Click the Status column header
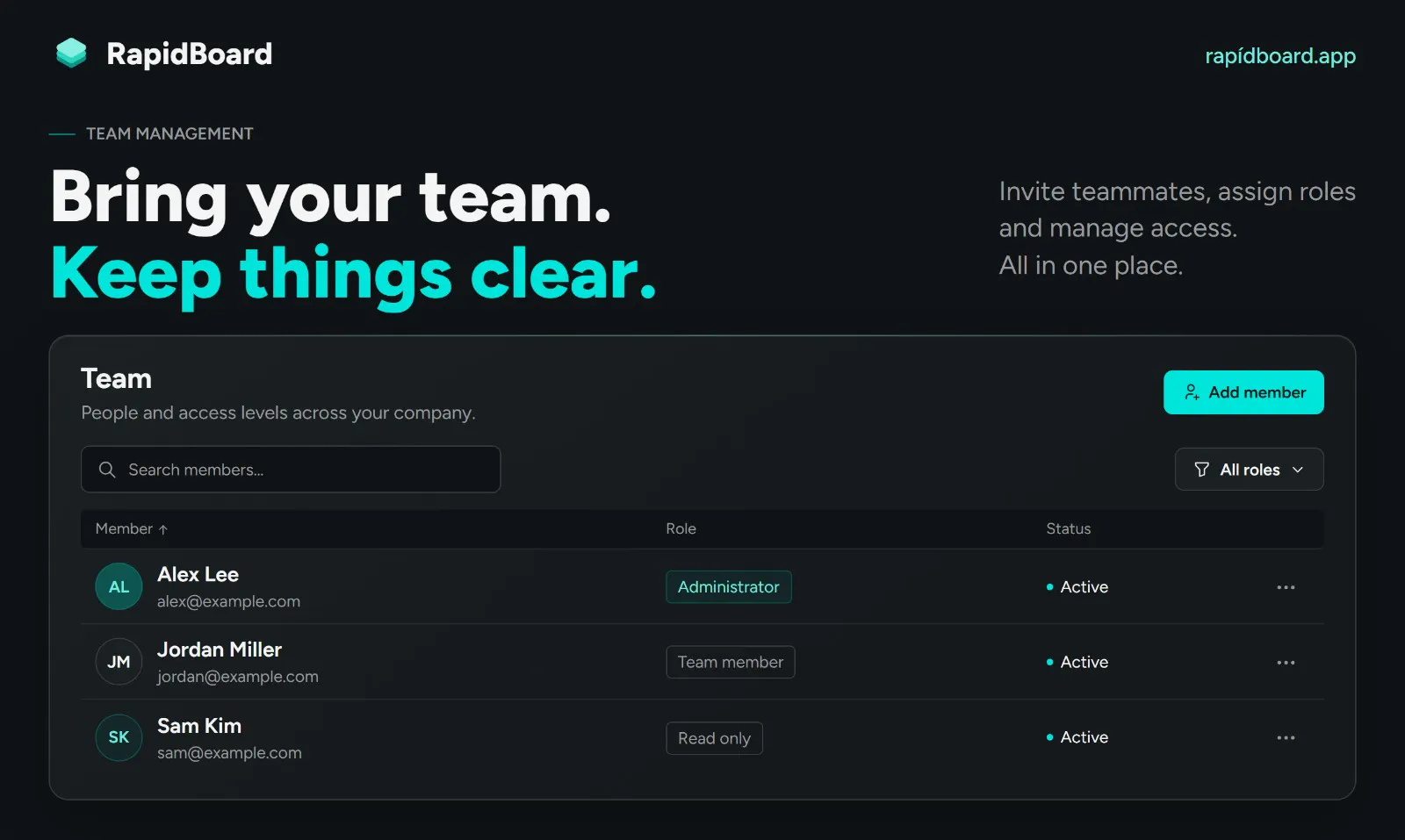This screenshot has height=840, width=1405. pos(1068,528)
